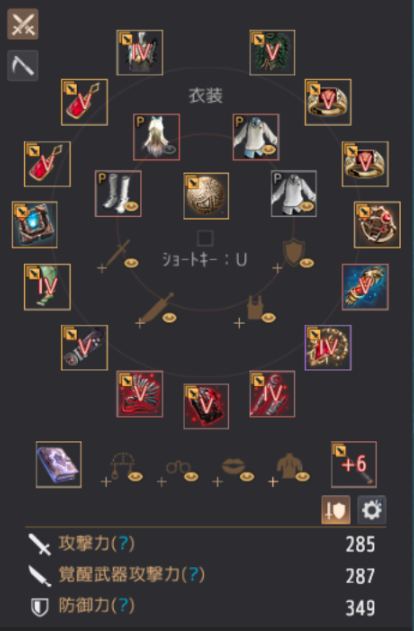Toggle the checkbox above ショートキー：U
414x631 pixels.
pos(205,238)
